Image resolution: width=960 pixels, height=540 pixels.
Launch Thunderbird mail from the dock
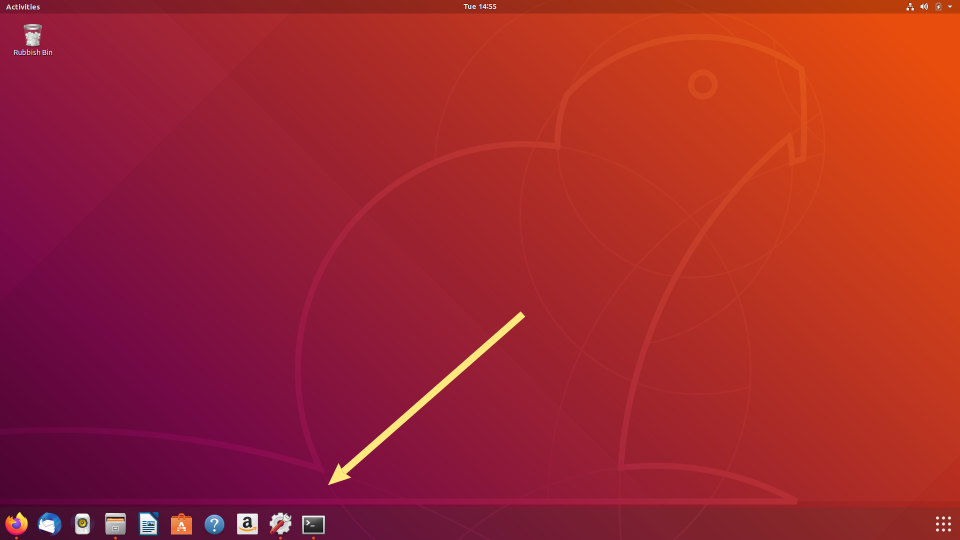coord(50,524)
